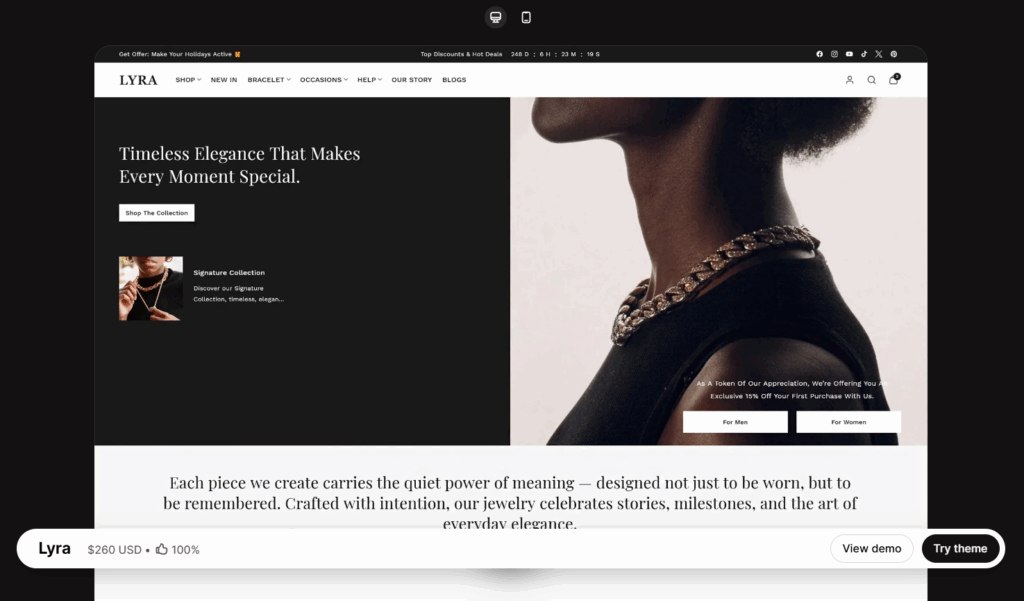Open the Pinterest social icon
1024x601 pixels.
[x=894, y=54]
